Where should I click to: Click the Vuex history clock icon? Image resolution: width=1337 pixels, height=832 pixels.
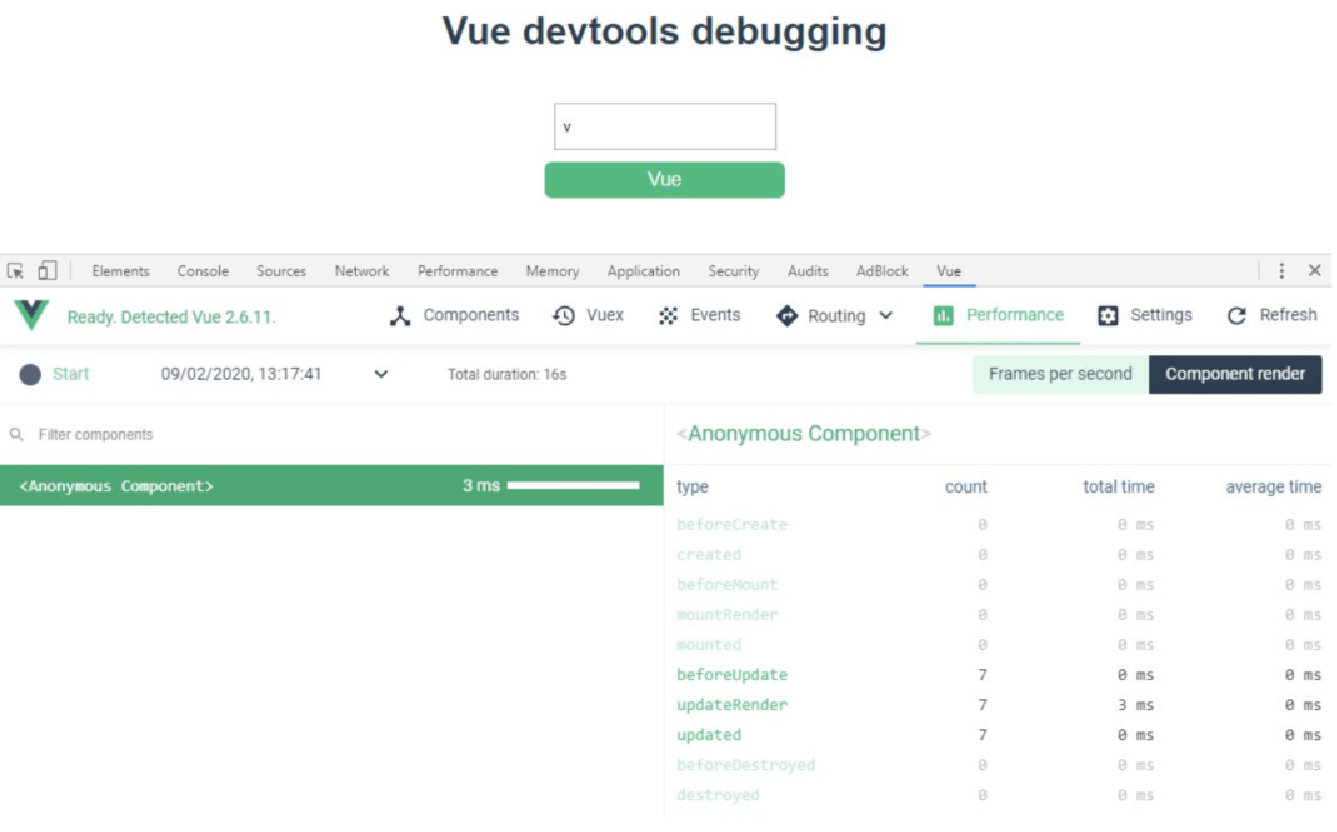click(x=564, y=316)
